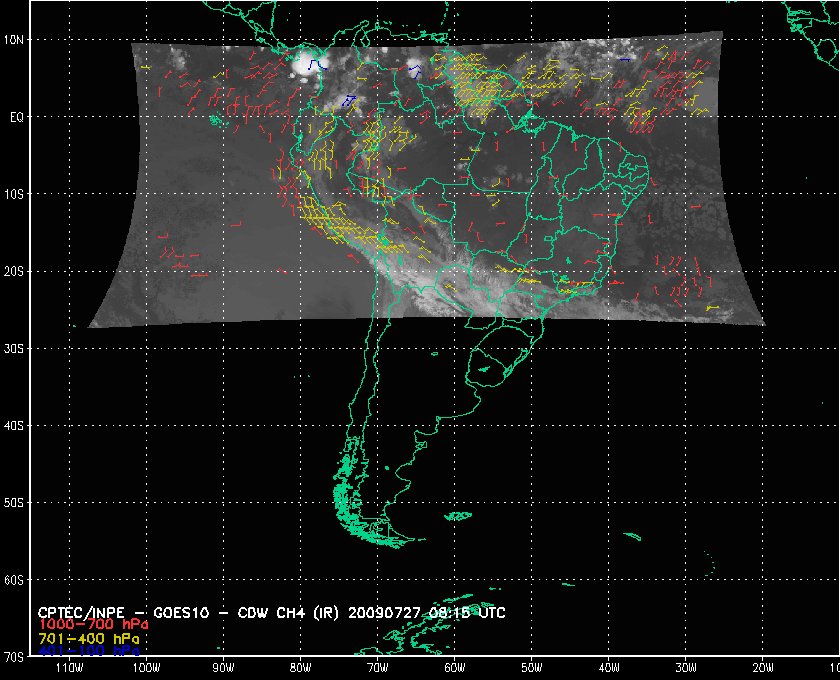The height and width of the screenshot is (680, 840).
Task: Click the 30W longitude label
Action: pos(686,668)
